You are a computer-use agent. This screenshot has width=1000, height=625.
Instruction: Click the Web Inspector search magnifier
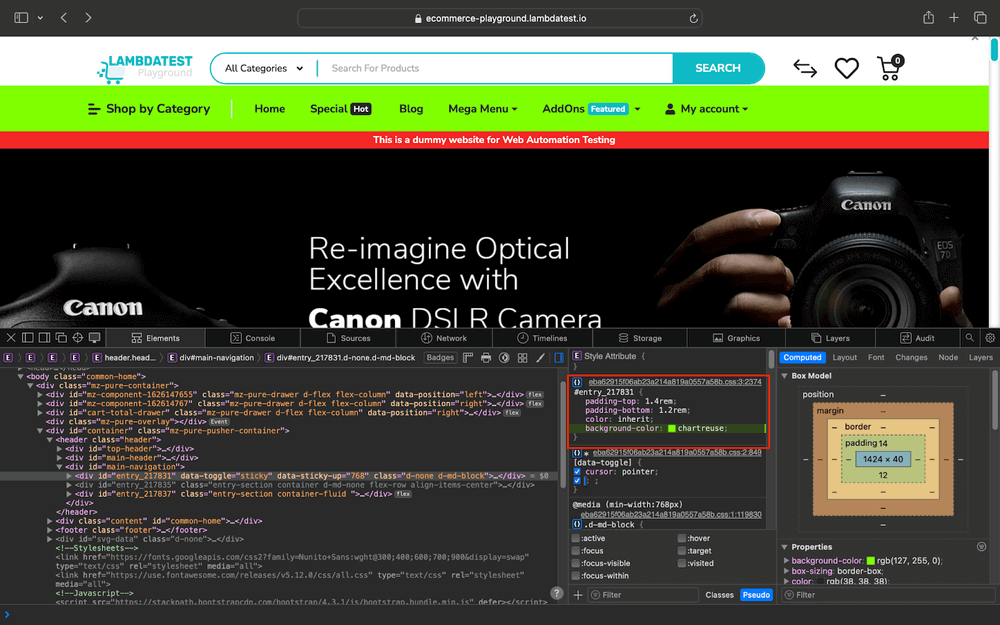969,338
